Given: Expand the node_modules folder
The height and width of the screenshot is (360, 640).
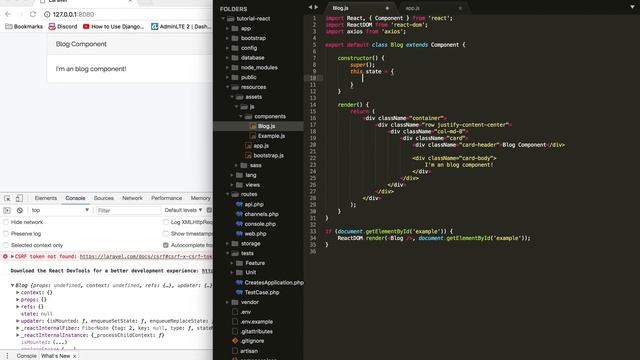Looking at the screenshot, I should [228, 67].
